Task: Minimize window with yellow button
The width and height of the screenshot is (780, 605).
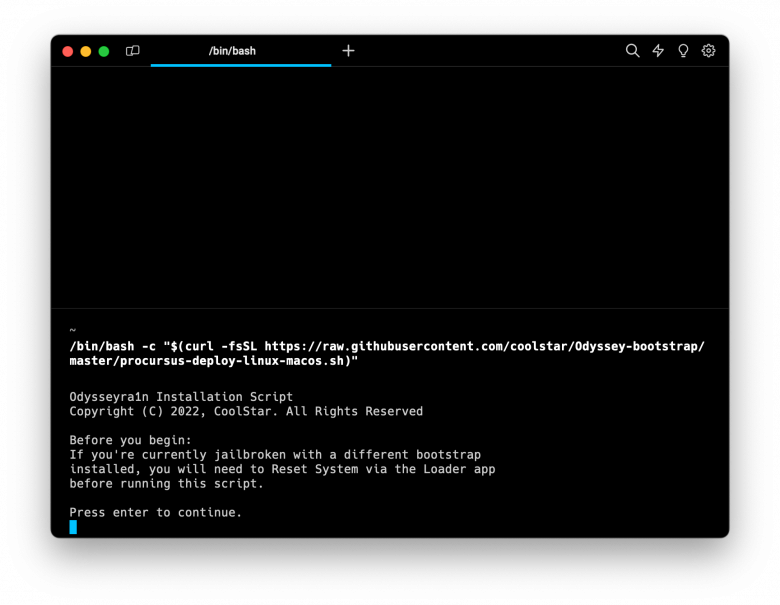Action: click(x=86, y=51)
